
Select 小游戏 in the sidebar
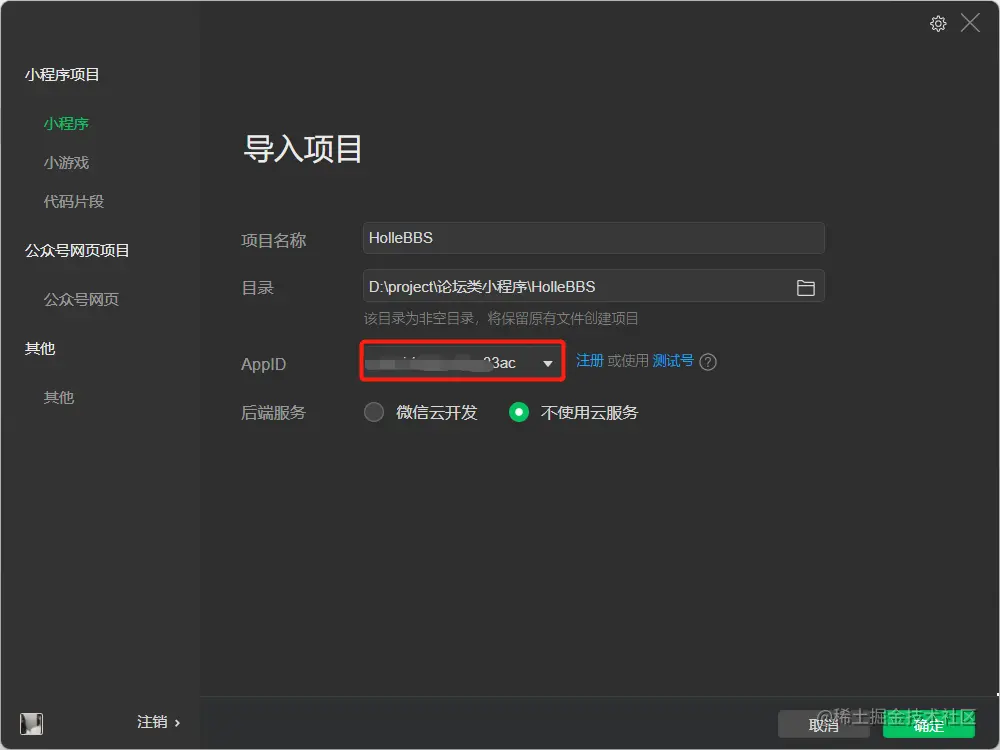66,163
